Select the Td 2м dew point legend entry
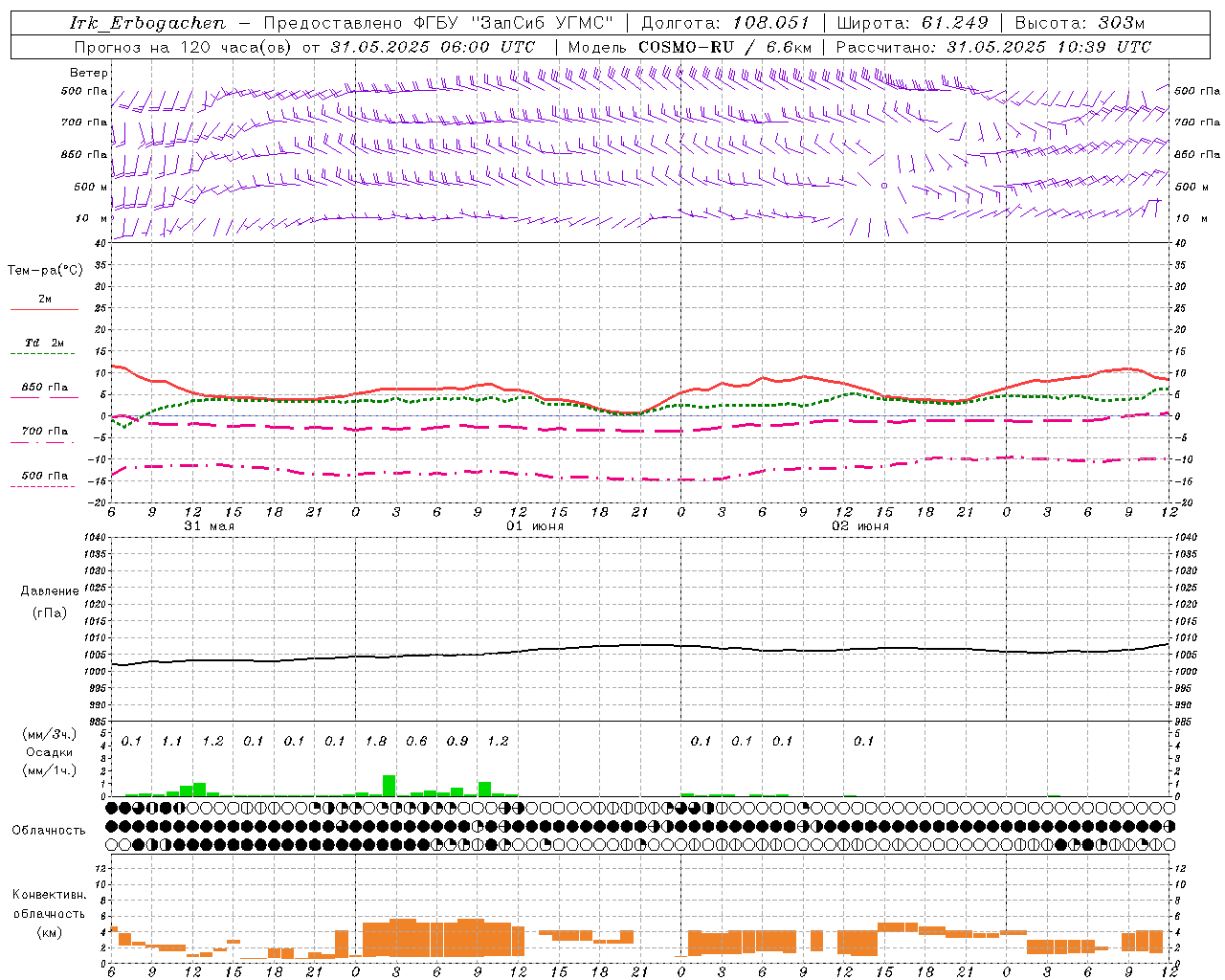The width and height of the screenshot is (1225, 980). point(45,343)
